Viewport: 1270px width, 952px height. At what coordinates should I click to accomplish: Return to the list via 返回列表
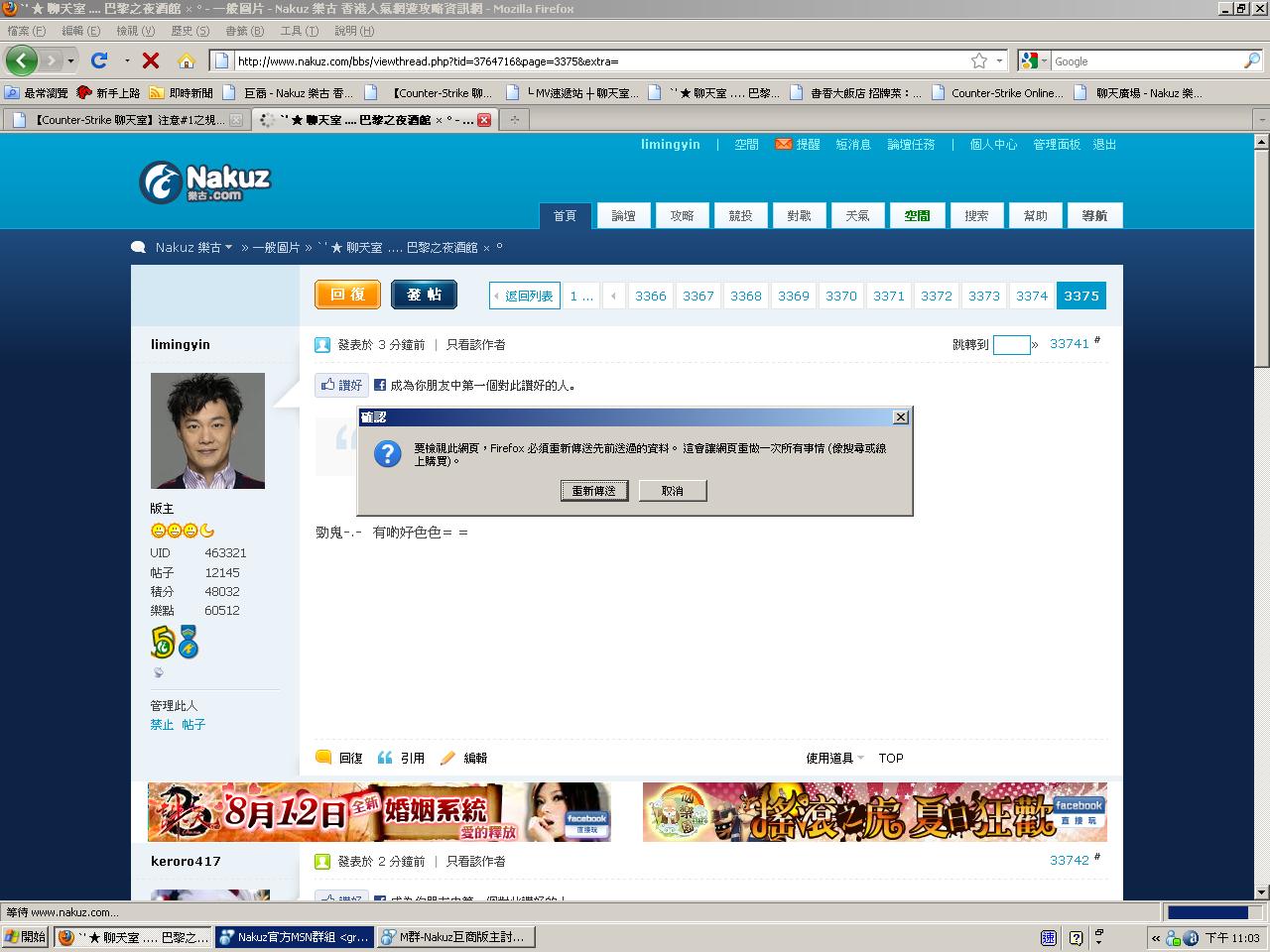coord(523,296)
